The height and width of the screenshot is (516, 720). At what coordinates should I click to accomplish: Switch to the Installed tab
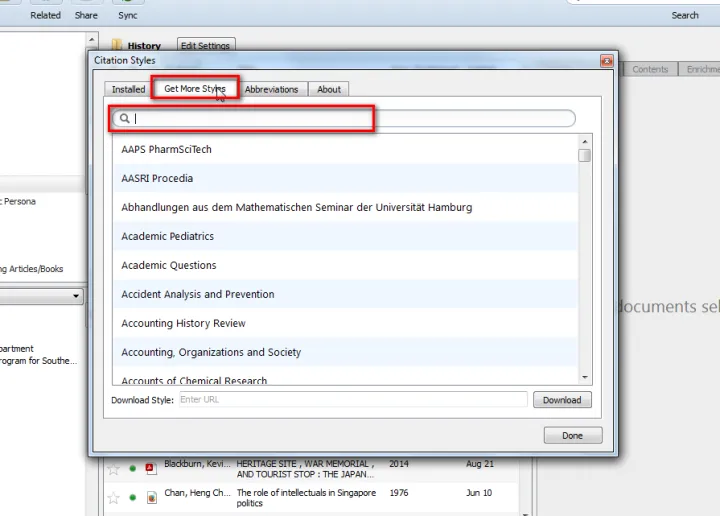click(128, 89)
